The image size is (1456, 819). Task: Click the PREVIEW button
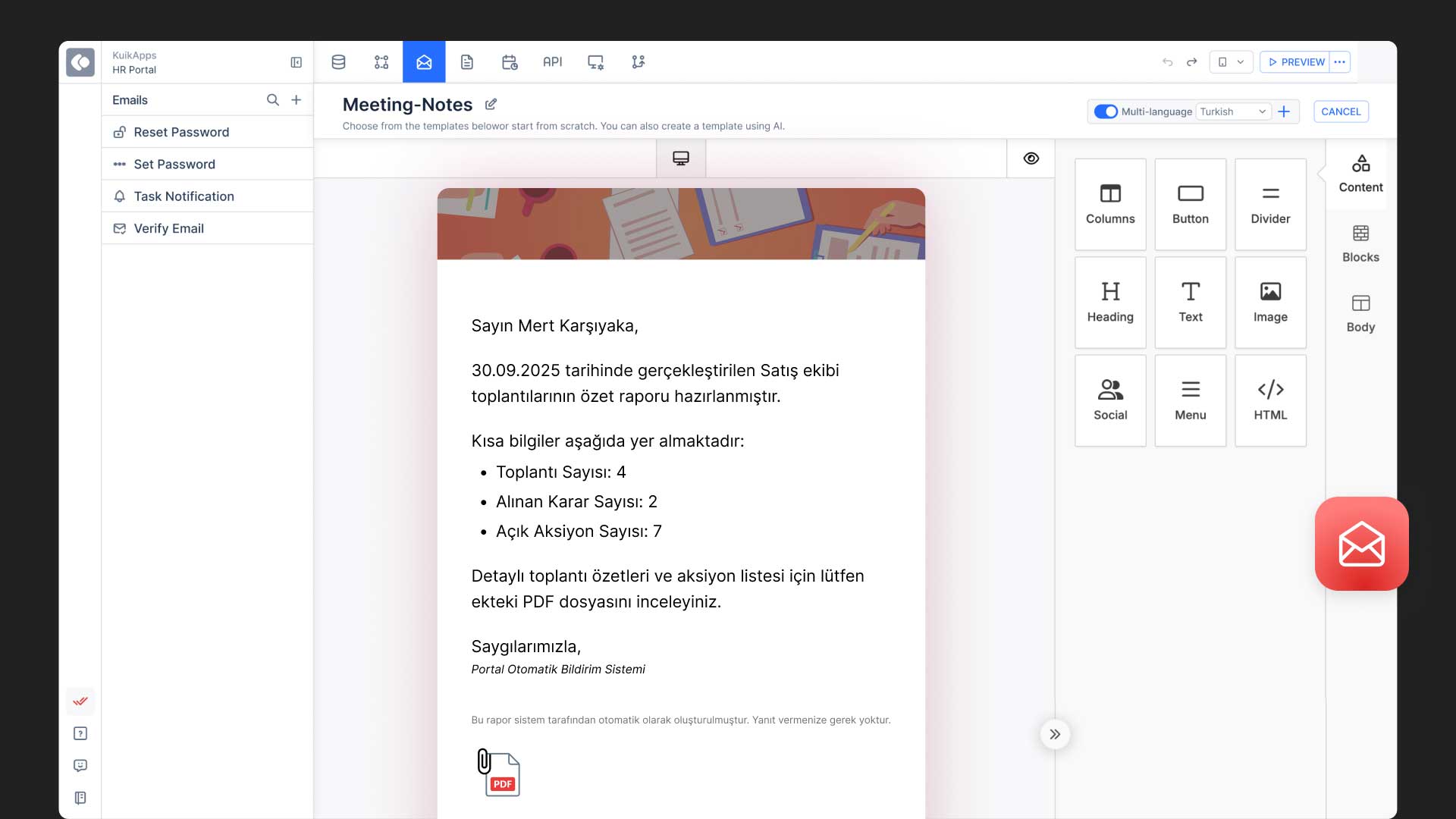tap(1295, 61)
